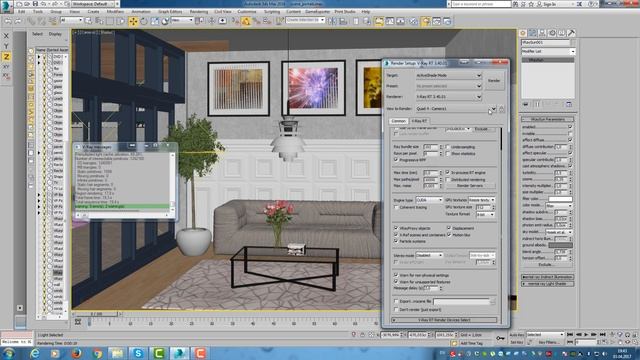The width and height of the screenshot is (640, 360).
Task: Click the Play Animation button
Action: [x=586, y=335]
